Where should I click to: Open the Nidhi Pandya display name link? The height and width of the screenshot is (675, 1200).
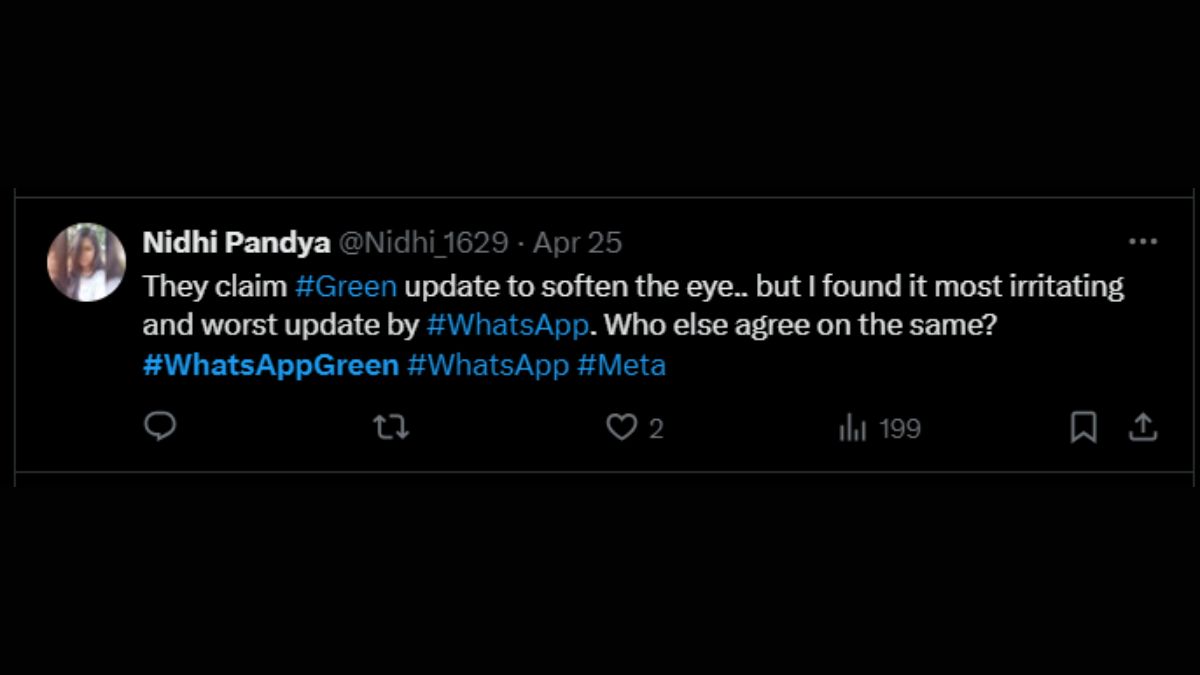(x=236, y=242)
